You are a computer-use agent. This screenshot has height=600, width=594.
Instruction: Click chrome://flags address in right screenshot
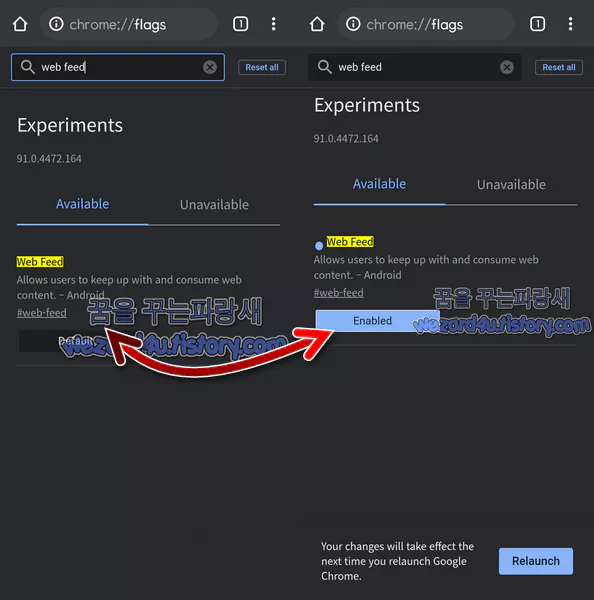[414, 25]
